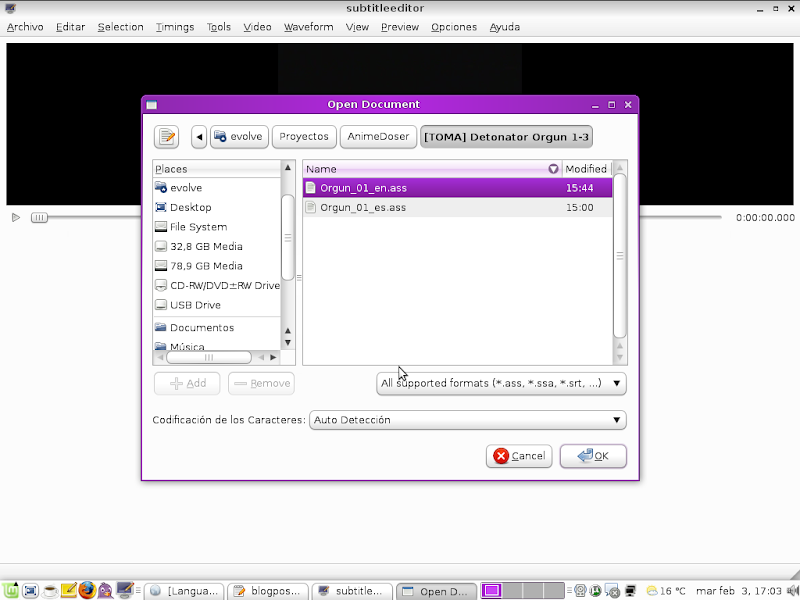The height and width of the screenshot is (600, 800).
Task: Select file Orgun_01_en.ass
Action: (458, 188)
